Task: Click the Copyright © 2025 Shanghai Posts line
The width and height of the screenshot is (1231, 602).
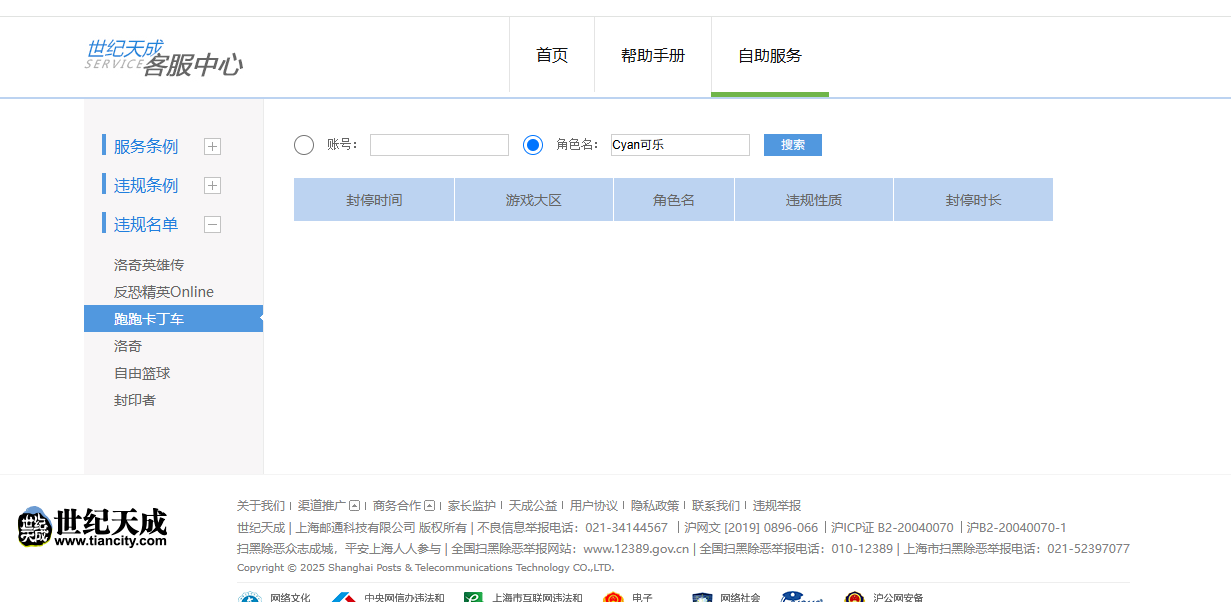Action: [x=426, y=568]
